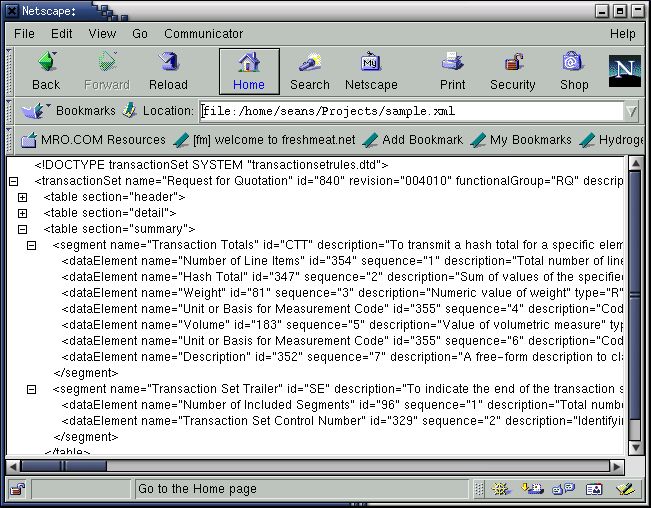Open the Hydrogen bookmark link

611,140
